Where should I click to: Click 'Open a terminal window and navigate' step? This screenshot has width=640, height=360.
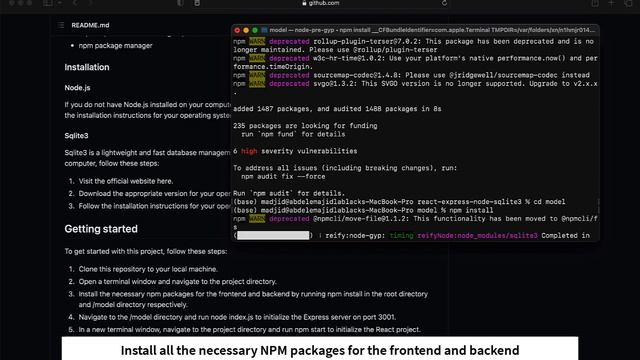(x=178, y=282)
